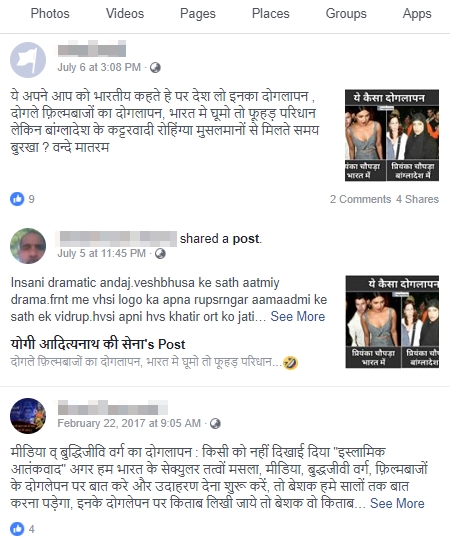Click the globe privacy icon beside July 6

(155, 67)
